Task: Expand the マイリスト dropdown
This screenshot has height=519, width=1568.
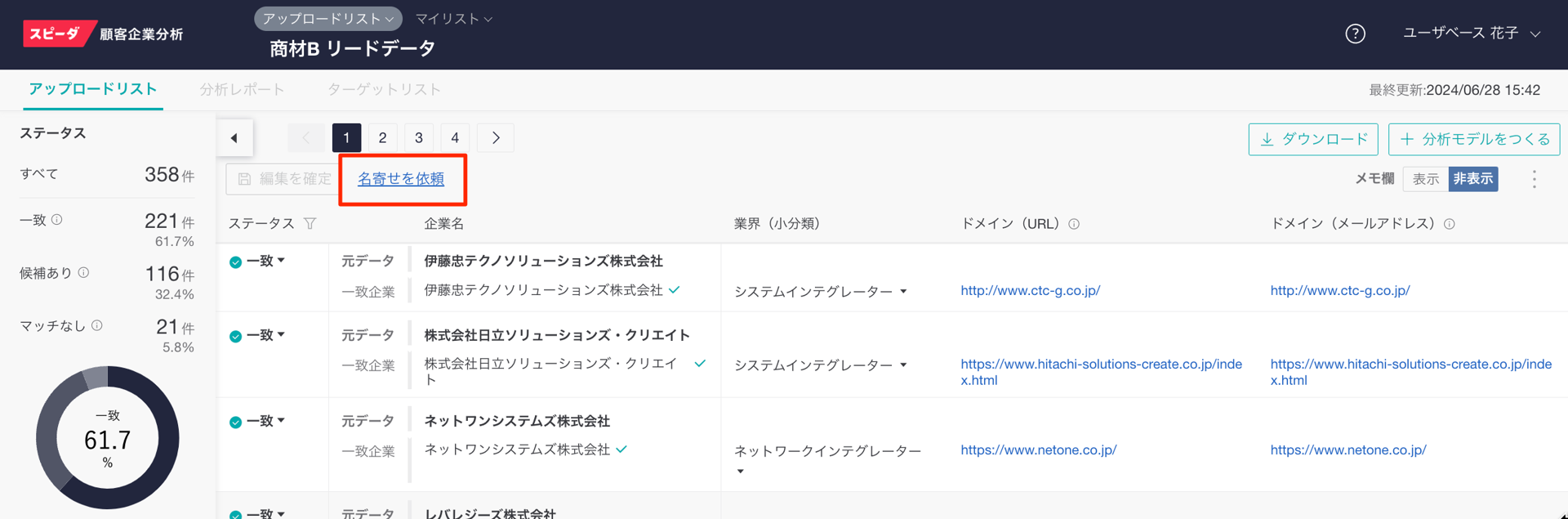Action: coord(453,19)
